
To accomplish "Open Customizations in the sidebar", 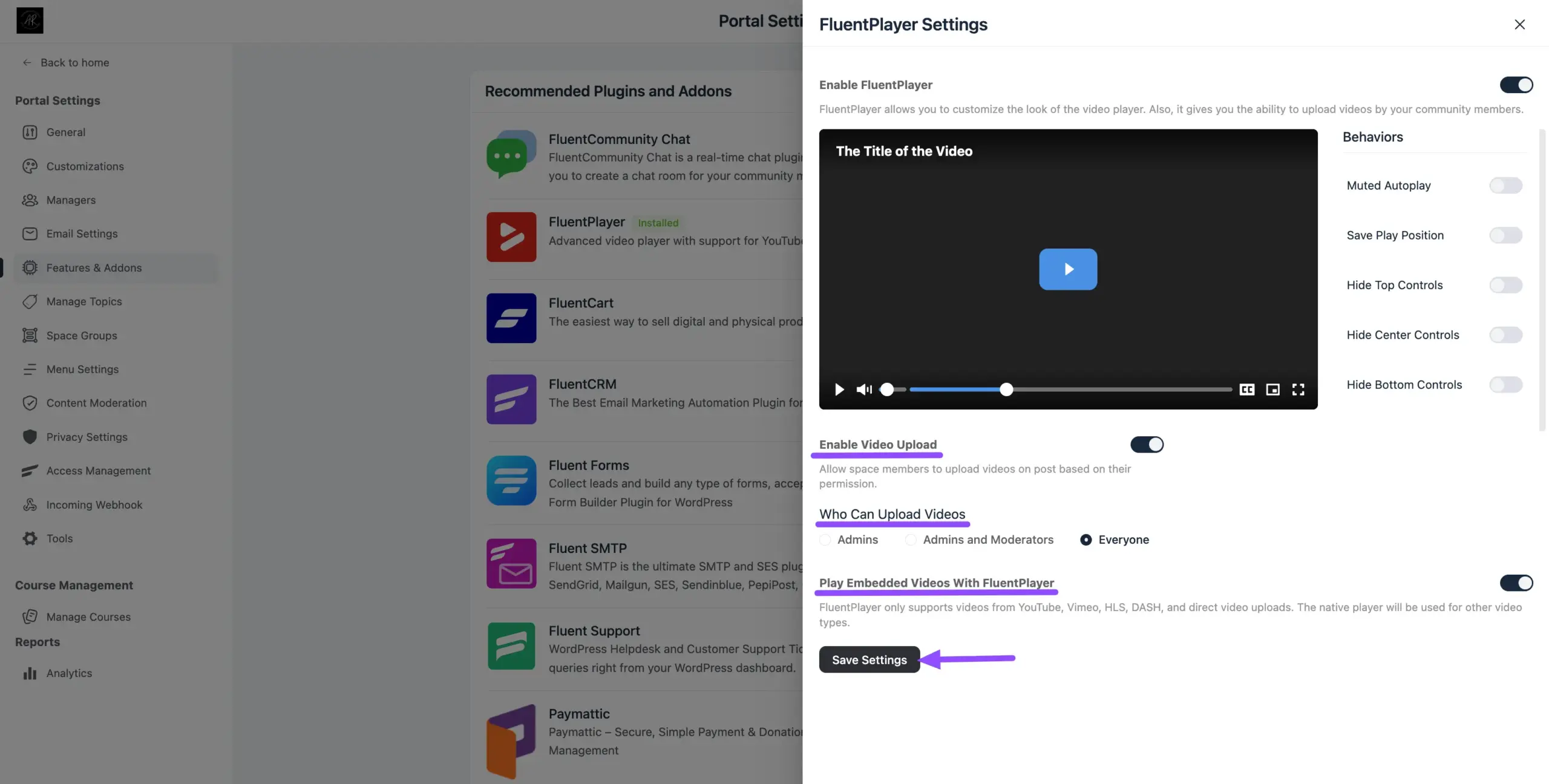I will pos(85,166).
